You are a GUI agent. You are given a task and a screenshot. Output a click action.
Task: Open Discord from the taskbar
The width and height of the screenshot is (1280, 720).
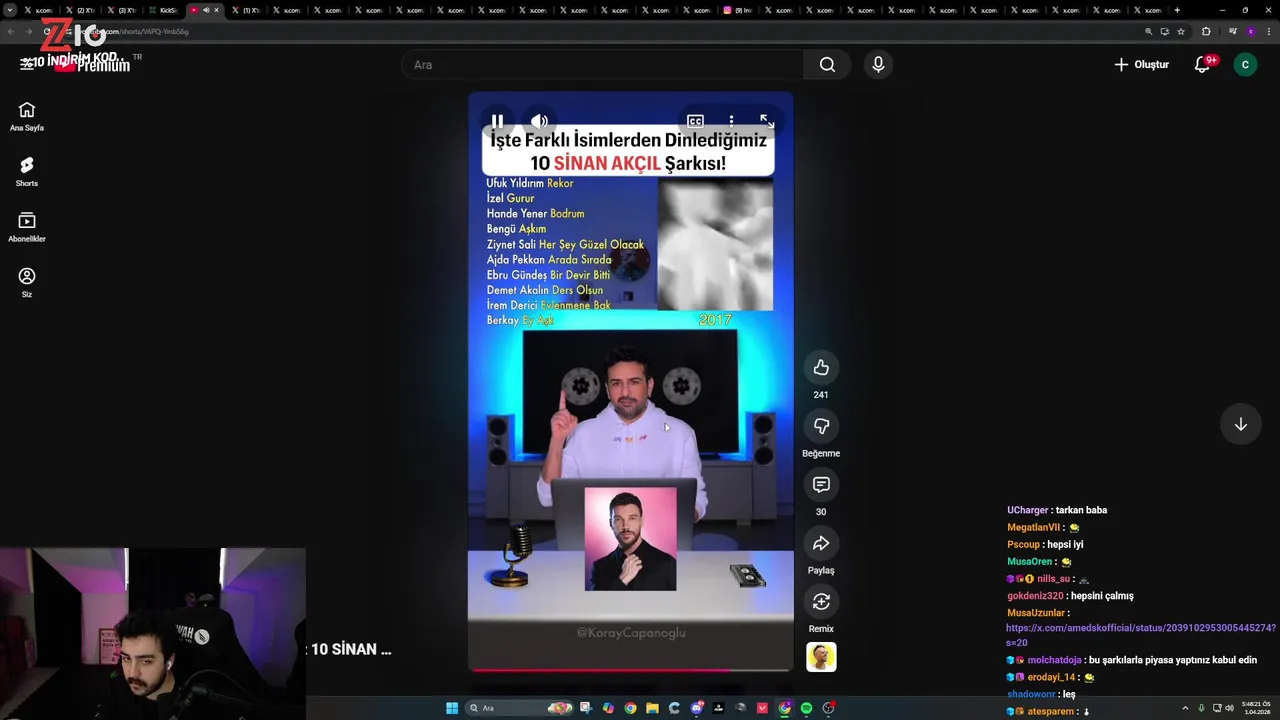tap(696, 708)
